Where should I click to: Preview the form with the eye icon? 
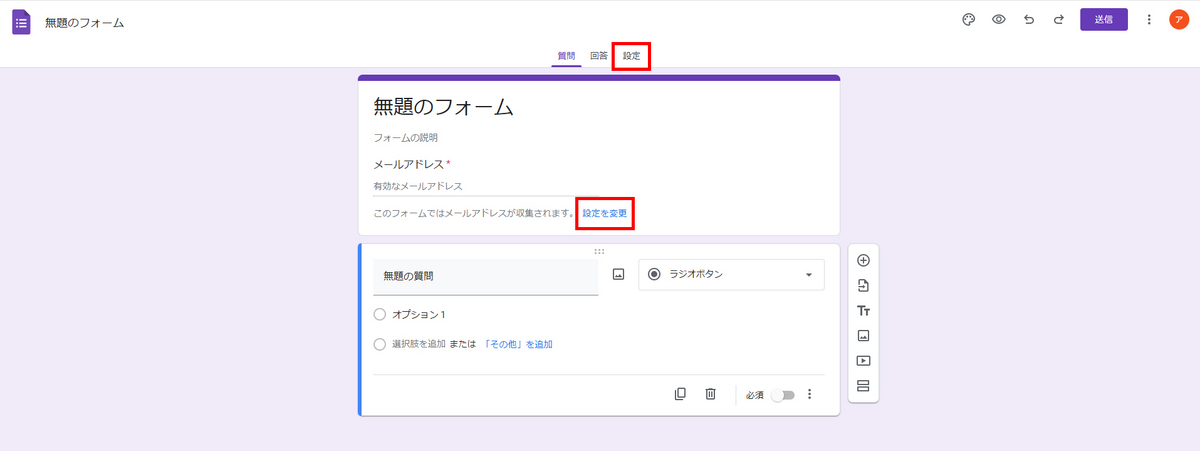click(x=998, y=20)
